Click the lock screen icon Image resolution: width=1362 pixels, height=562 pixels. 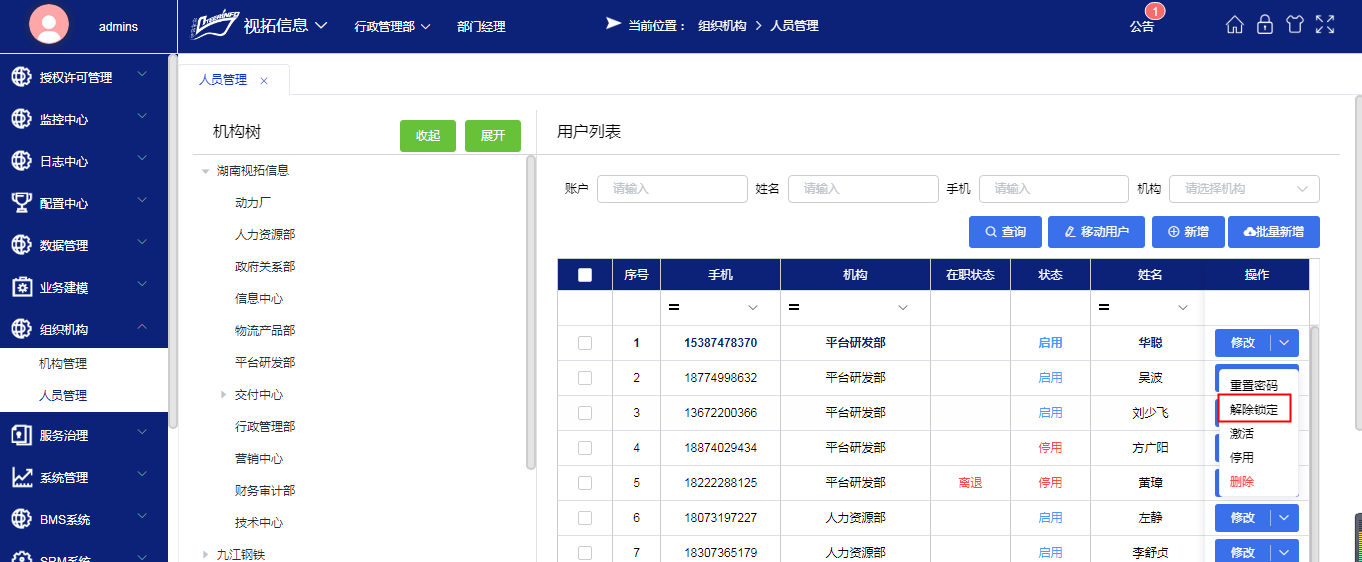coord(1265,25)
